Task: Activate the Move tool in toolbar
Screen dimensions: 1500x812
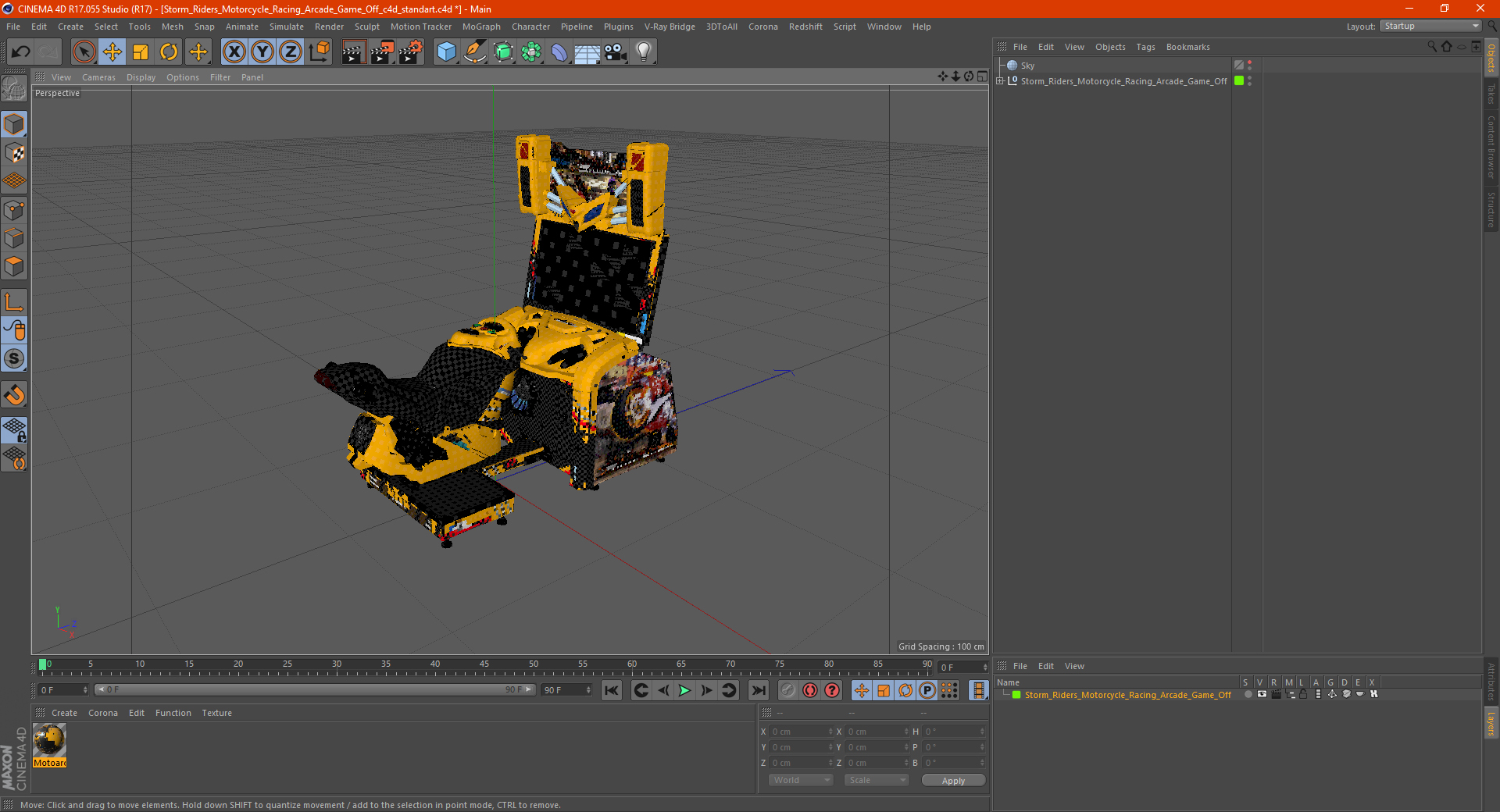Action: click(x=112, y=52)
